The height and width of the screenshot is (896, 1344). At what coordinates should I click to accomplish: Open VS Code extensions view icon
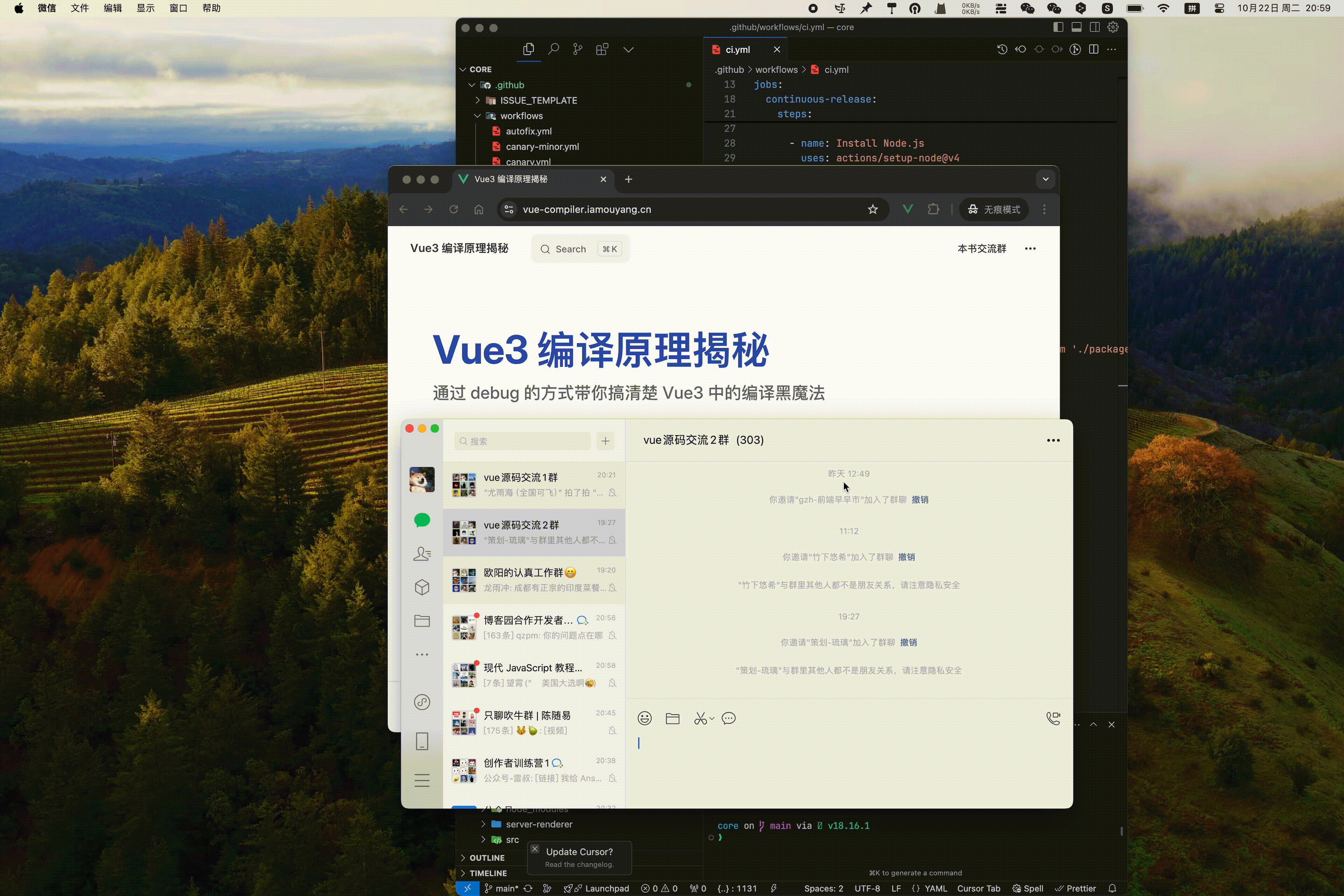[602, 50]
